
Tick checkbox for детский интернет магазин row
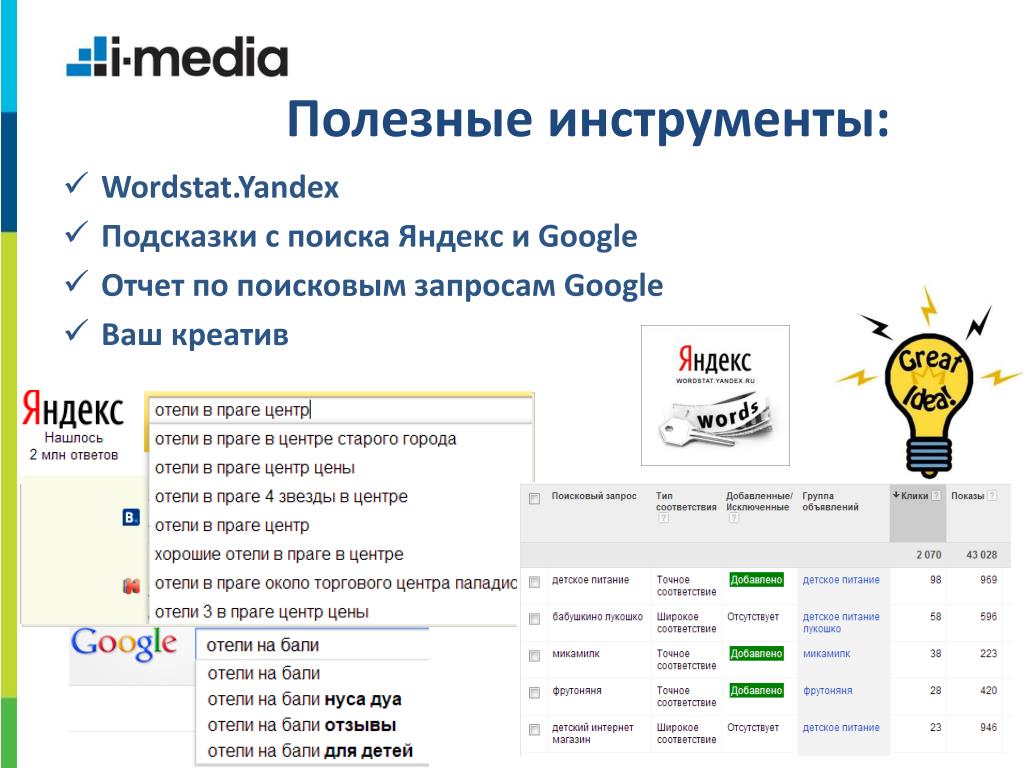pos(534,729)
